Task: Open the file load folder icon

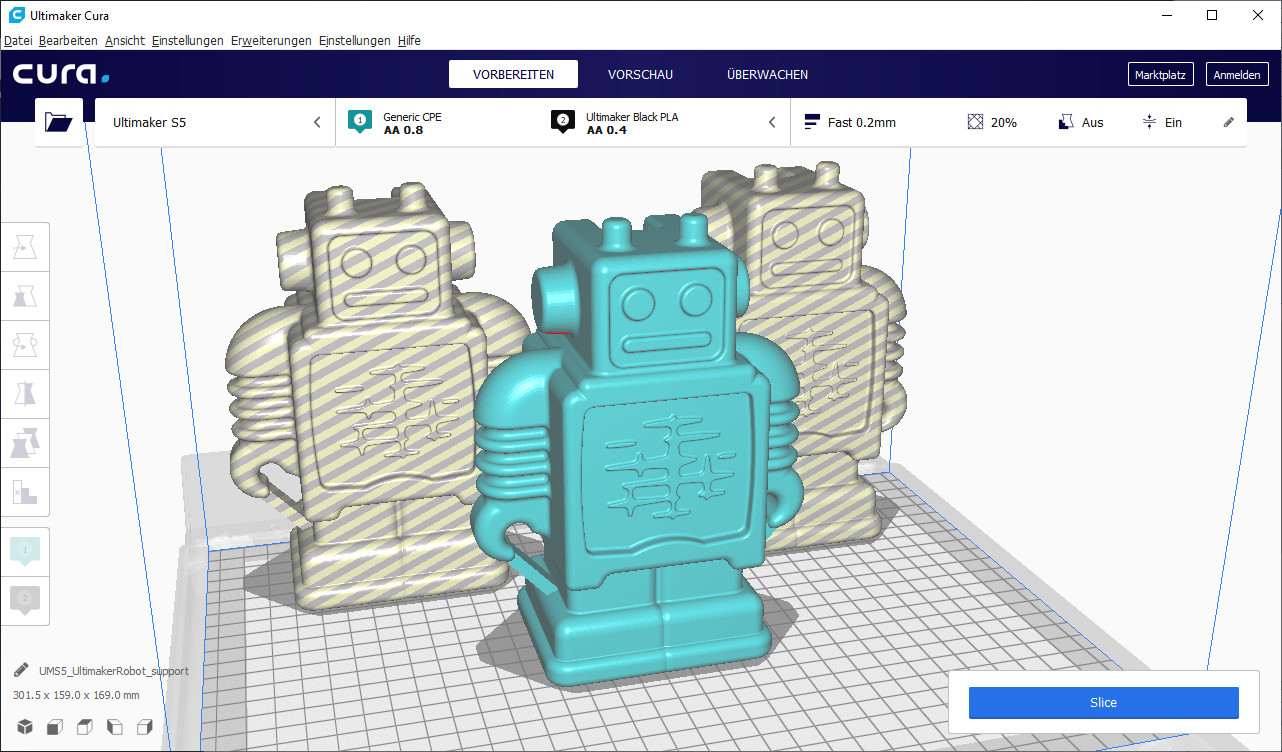Action: tap(58, 121)
